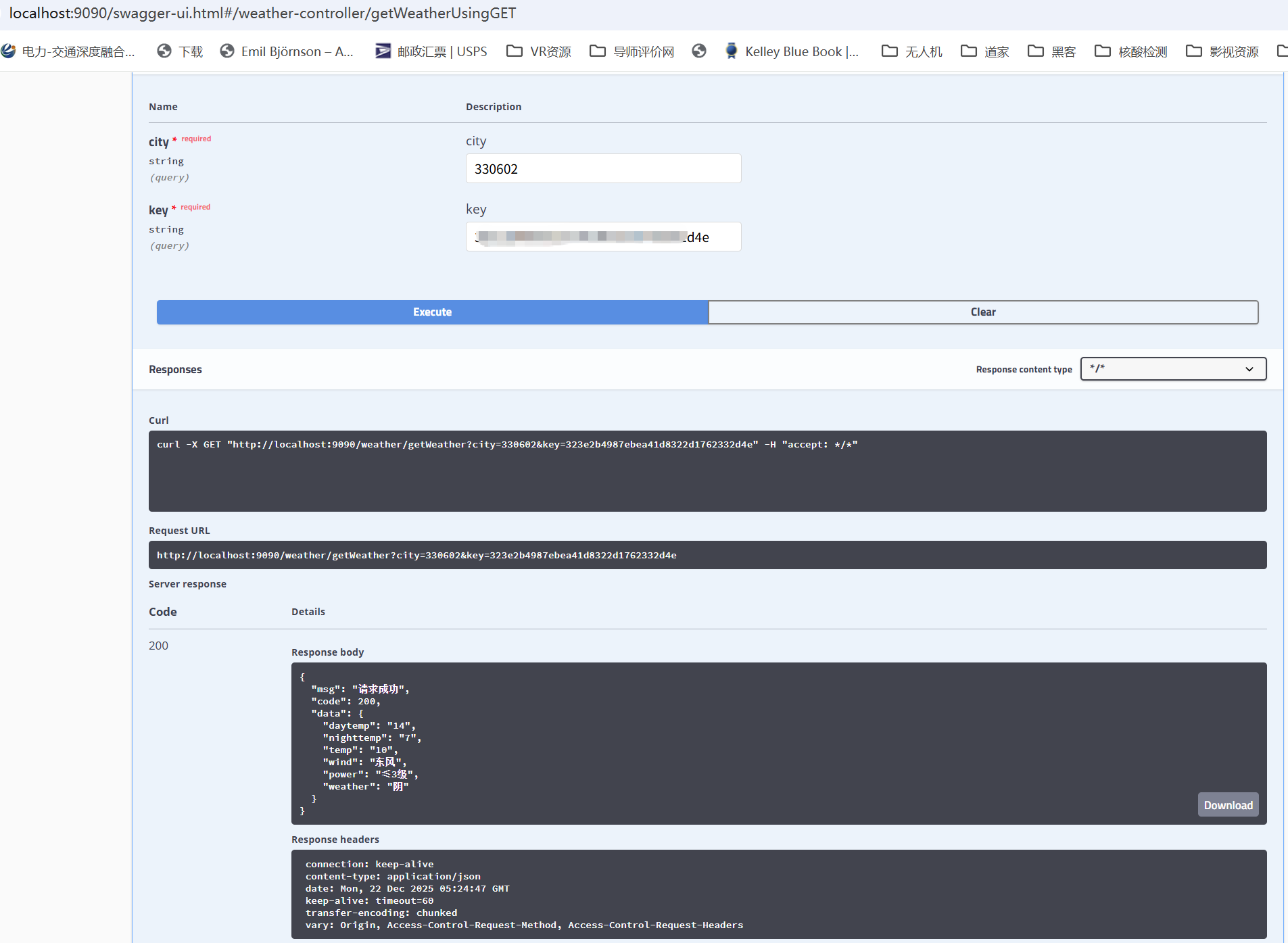The height and width of the screenshot is (943, 1288).
Task: Click the "power": "≤3级" line
Action: [371, 774]
